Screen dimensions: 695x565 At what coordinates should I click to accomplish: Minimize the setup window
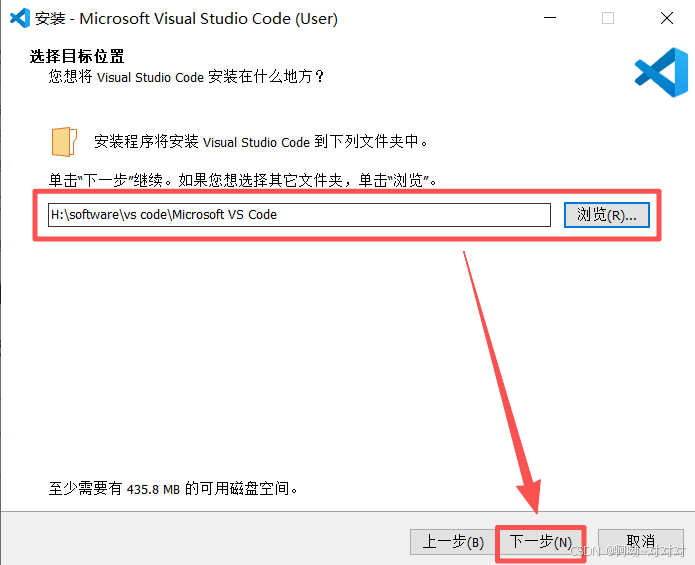(550, 18)
